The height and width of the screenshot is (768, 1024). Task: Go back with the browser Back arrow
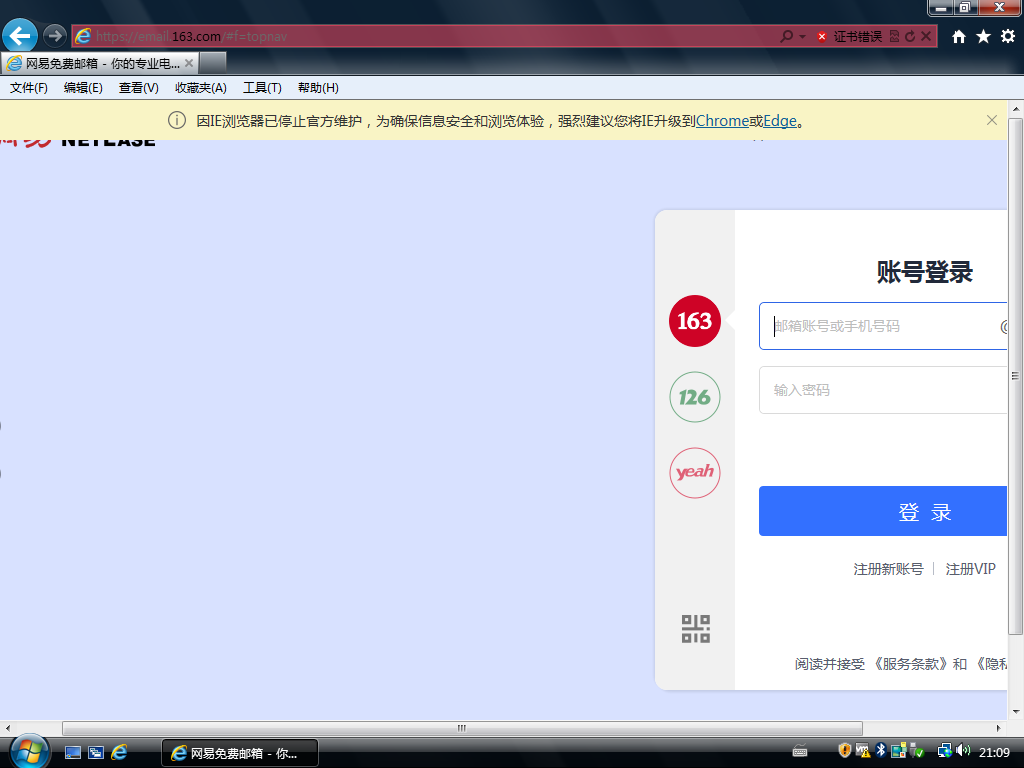pyautogui.click(x=20, y=36)
